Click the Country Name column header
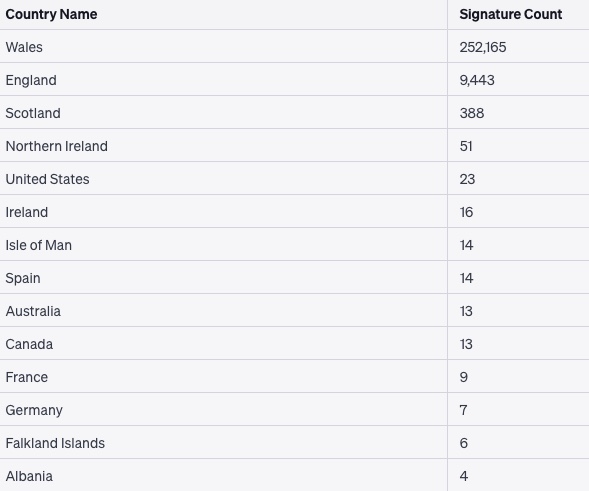The width and height of the screenshot is (589, 491). (x=51, y=14)
